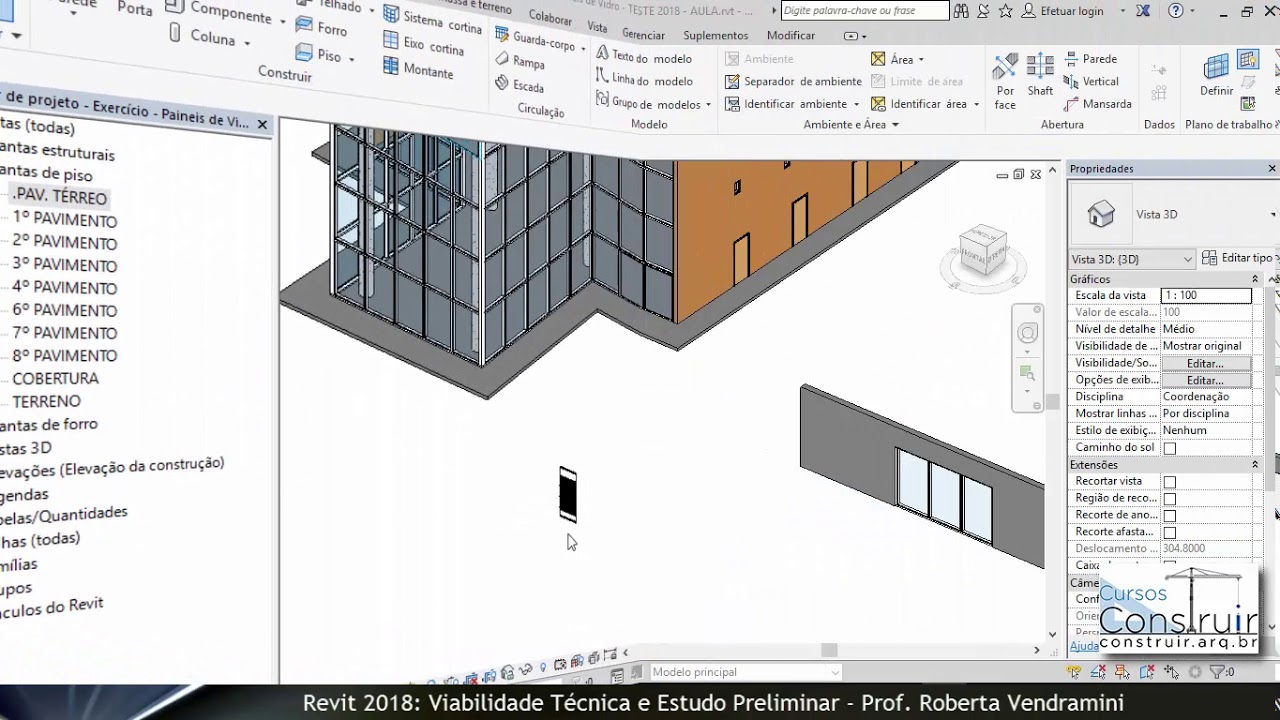Open the Modificar ribbon tab

pos(791,36)
